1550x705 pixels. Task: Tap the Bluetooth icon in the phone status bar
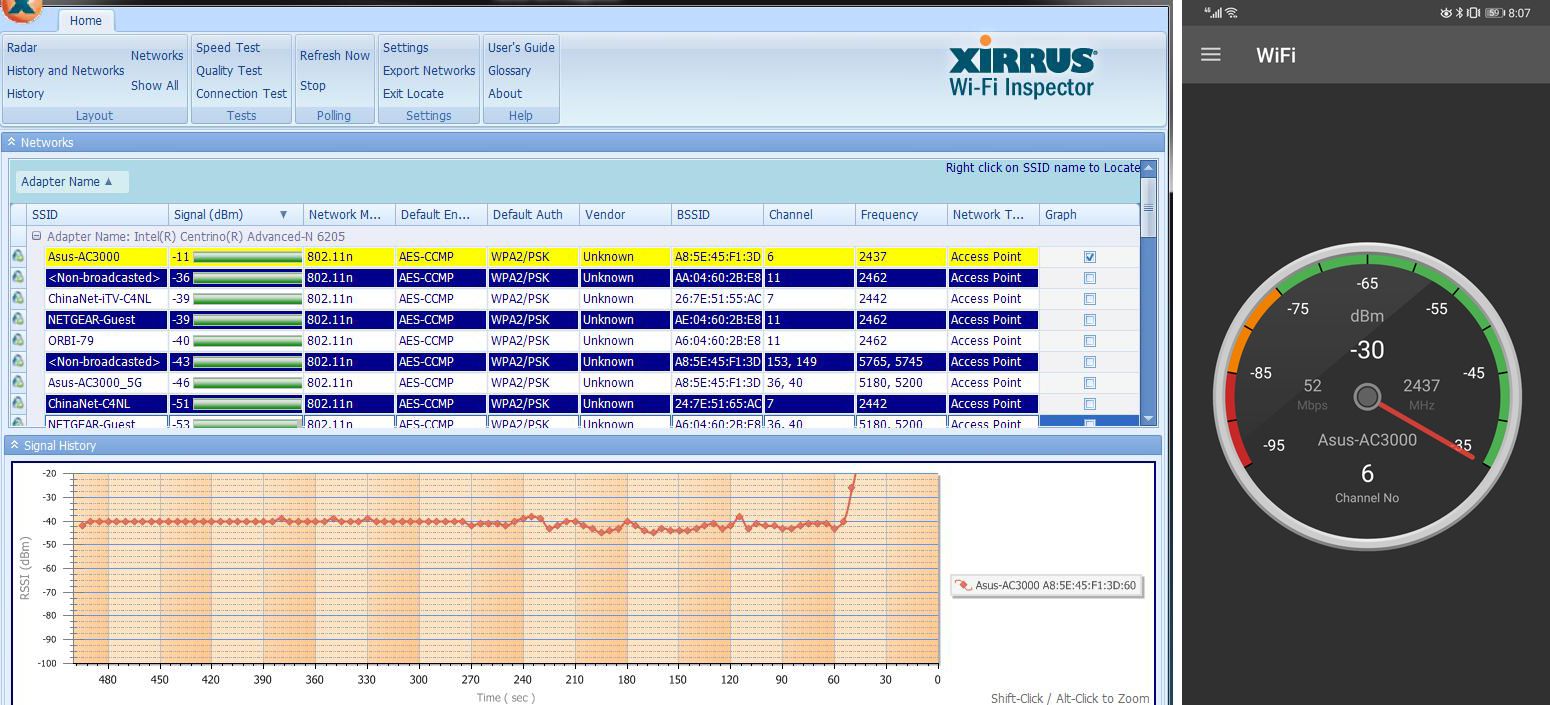tap(1459, 13)
